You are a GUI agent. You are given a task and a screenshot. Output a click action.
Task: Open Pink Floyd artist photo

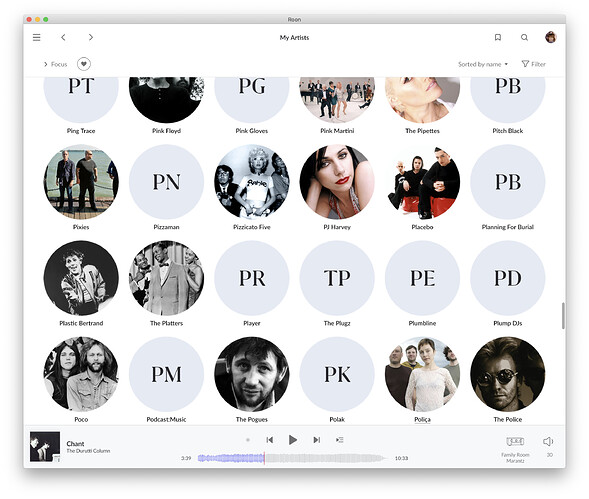[x=166, y=100]
